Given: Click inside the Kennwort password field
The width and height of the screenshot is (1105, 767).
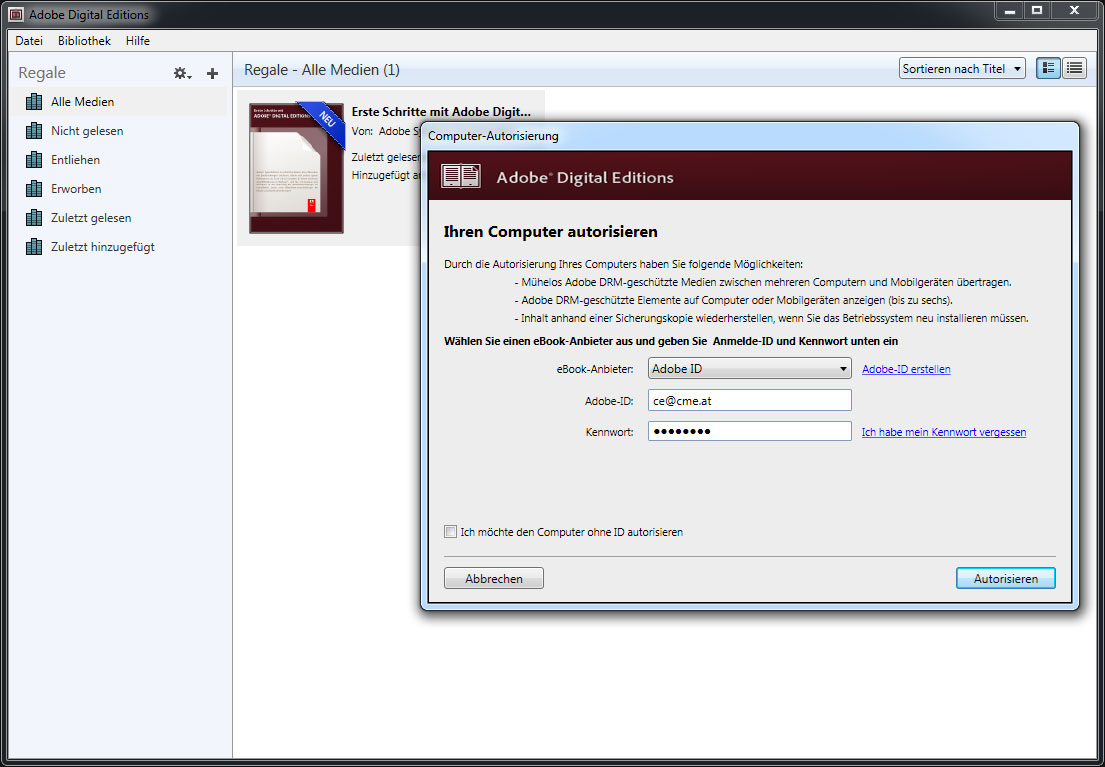Looking at the screenshot, I should 749,432.
